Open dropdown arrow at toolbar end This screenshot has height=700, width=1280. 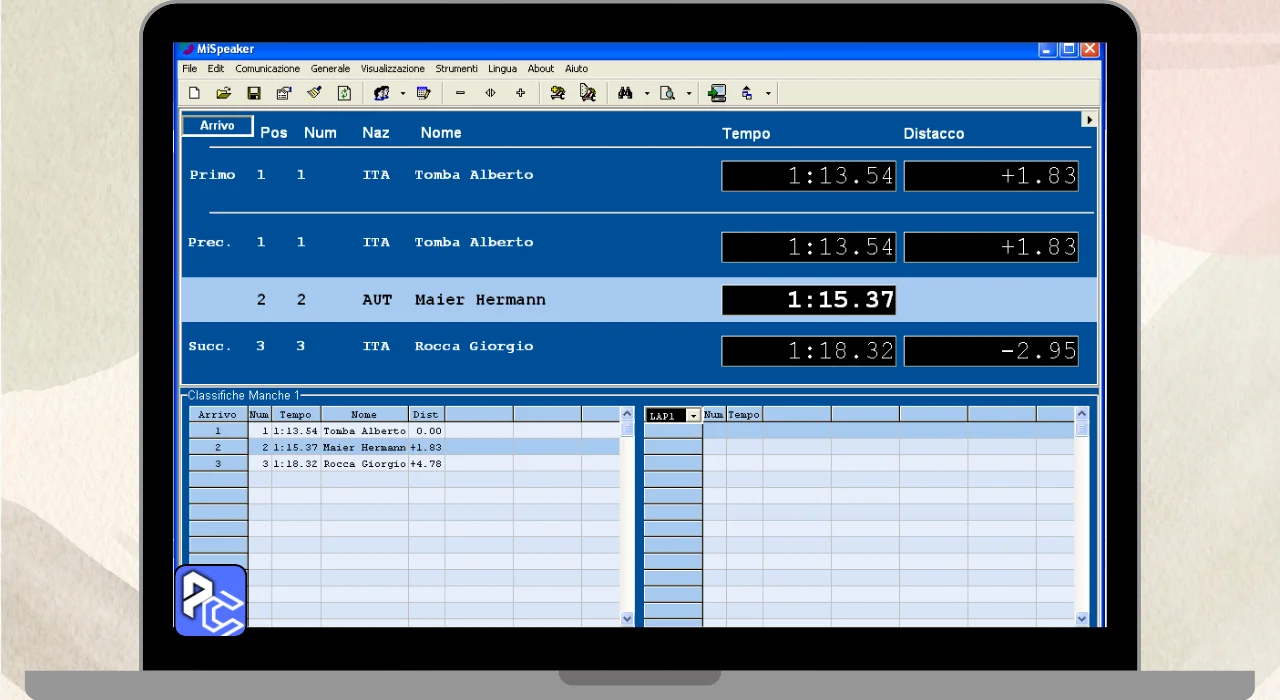click(x=768, y=94)
